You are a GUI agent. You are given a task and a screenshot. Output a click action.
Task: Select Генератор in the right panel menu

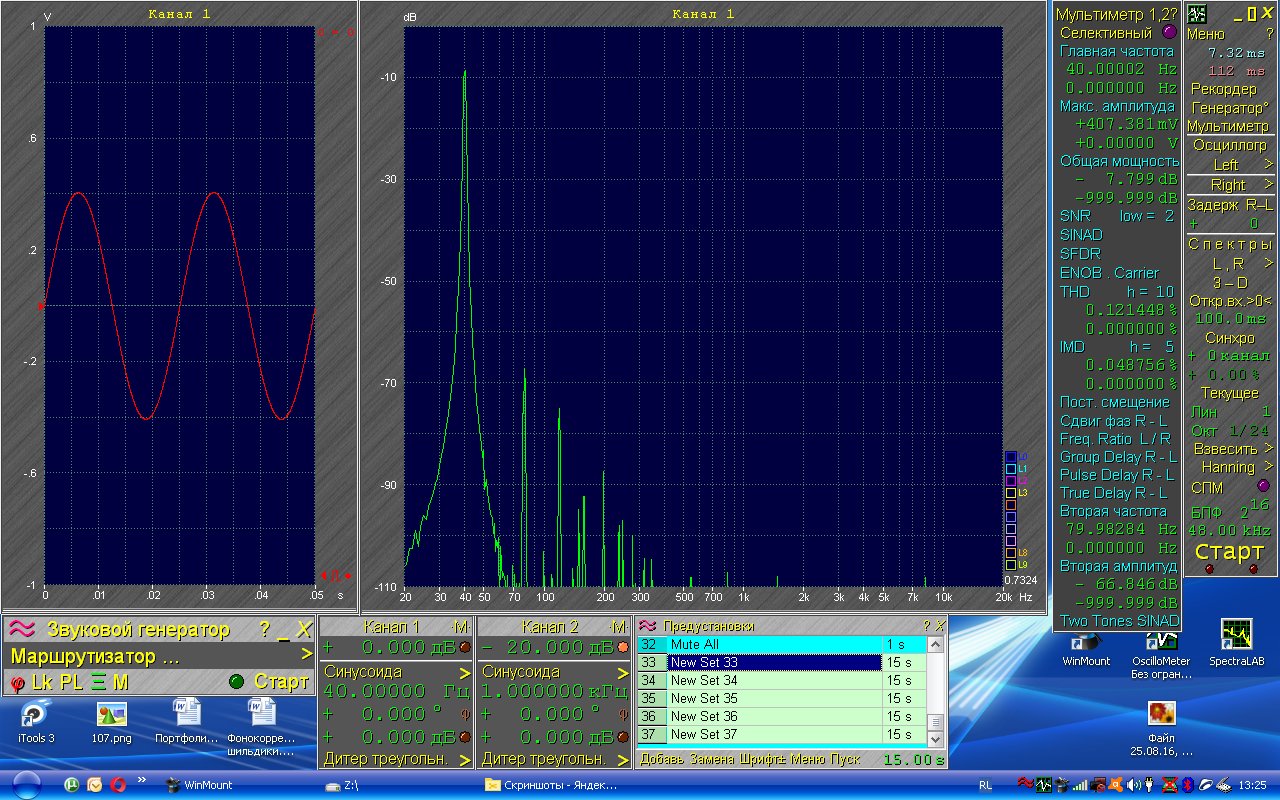pos(1230,107)
